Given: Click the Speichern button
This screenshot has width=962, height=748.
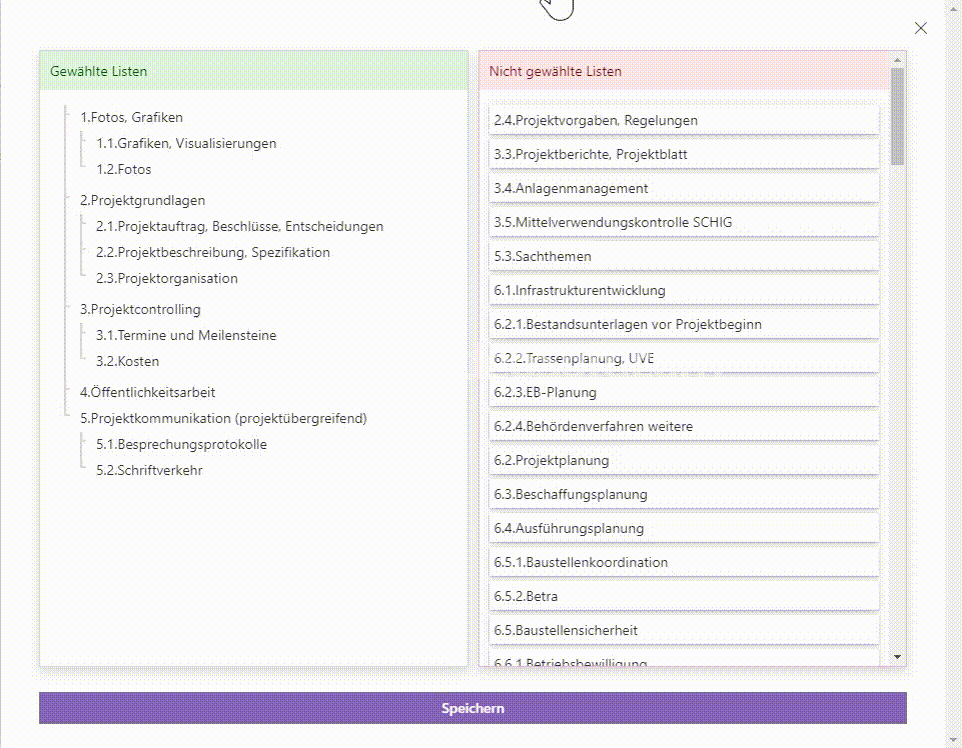Looking at the screenshot, I should [474, 707].
